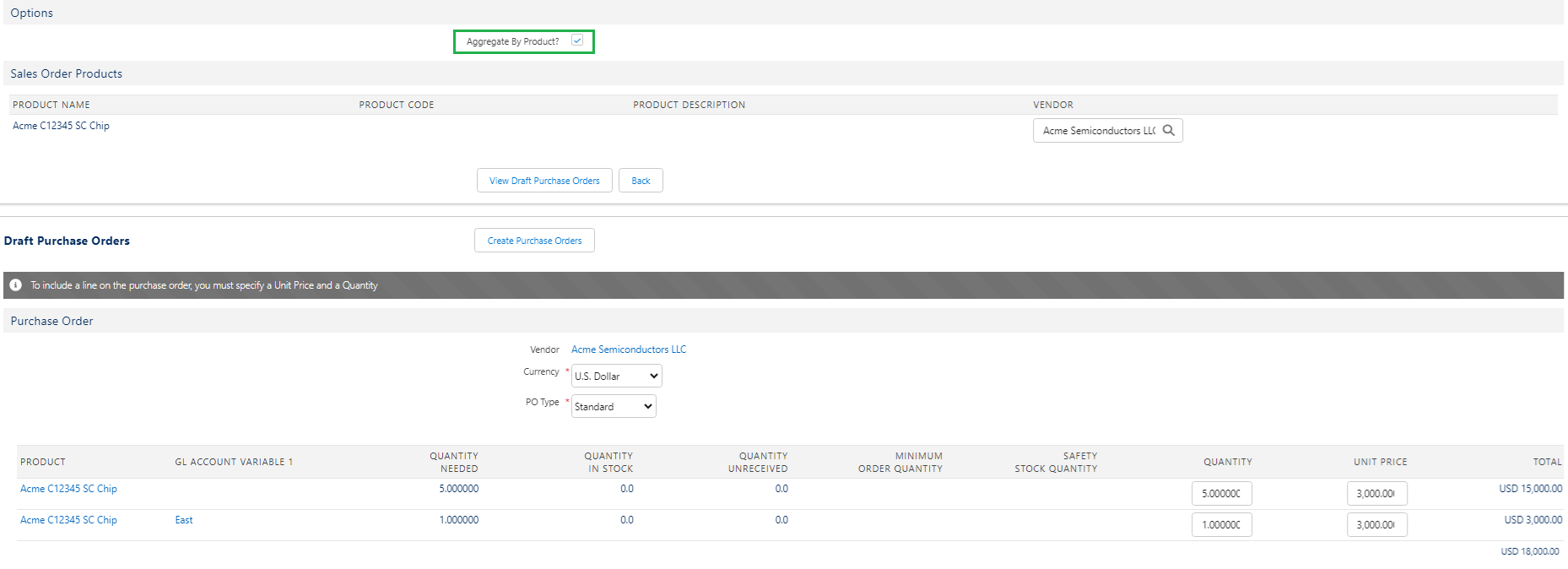Open the Acme Semiconductors LLC vendor link
The height and width of the screenshot is (569, 1568).
tap(629, 350)
